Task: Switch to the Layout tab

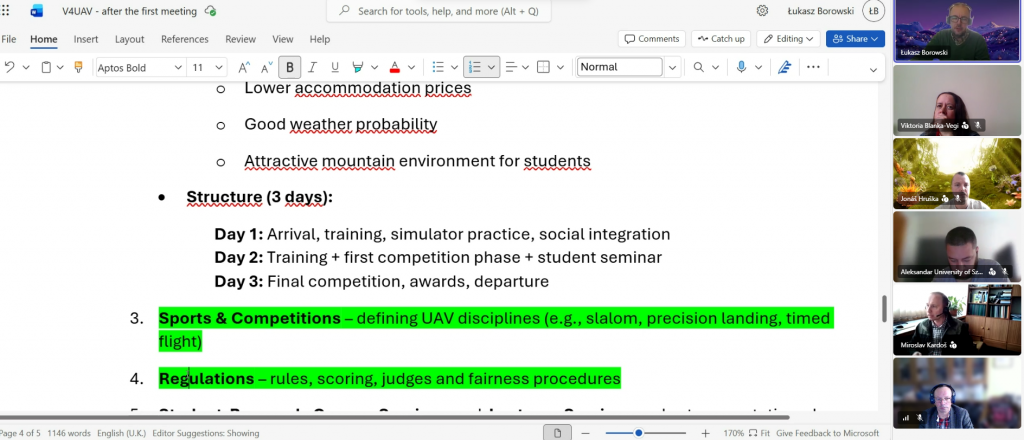Action: tap(130, 39)
